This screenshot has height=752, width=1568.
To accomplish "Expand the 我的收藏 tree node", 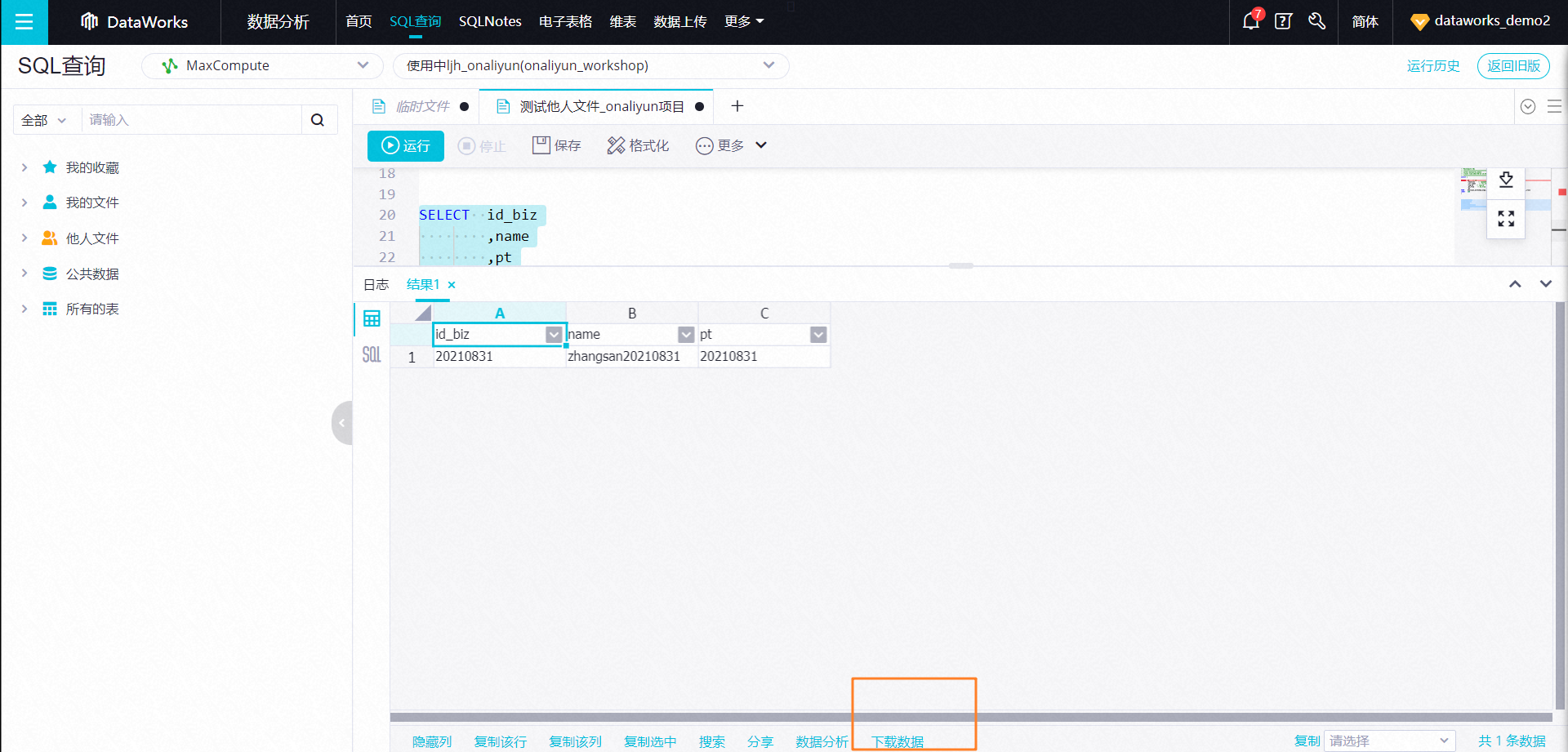I will pos(24,167).
